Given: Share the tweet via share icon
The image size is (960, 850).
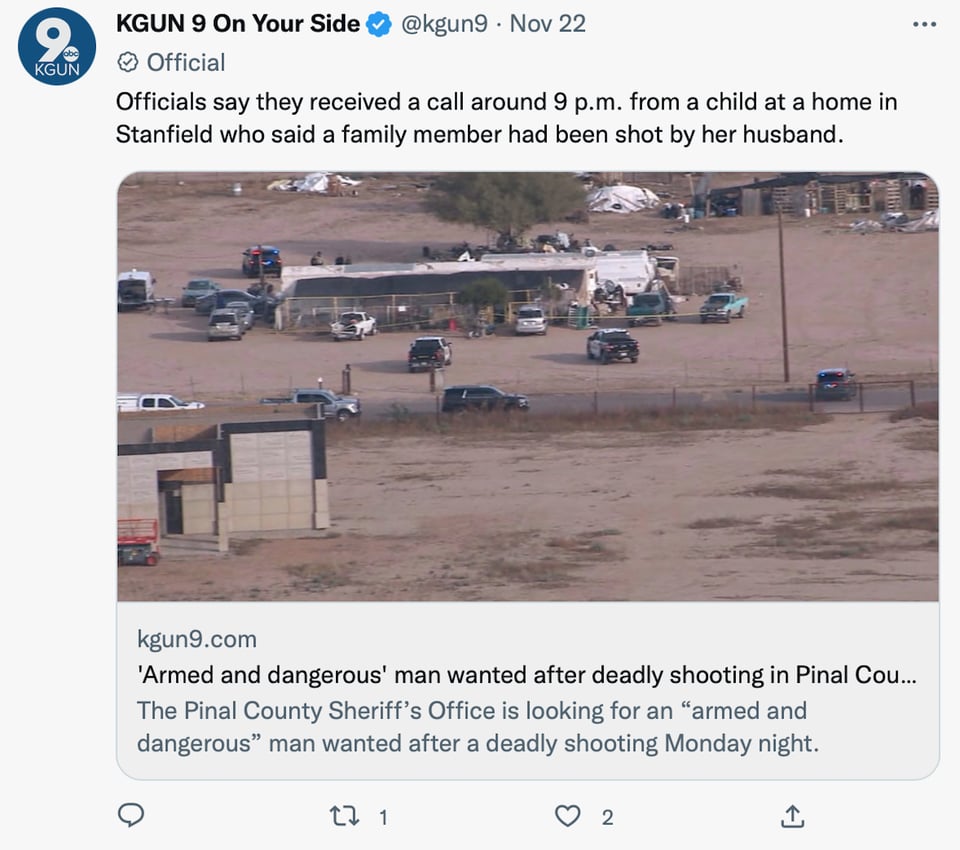Looking at the screenshot, I should coord(792,816).
